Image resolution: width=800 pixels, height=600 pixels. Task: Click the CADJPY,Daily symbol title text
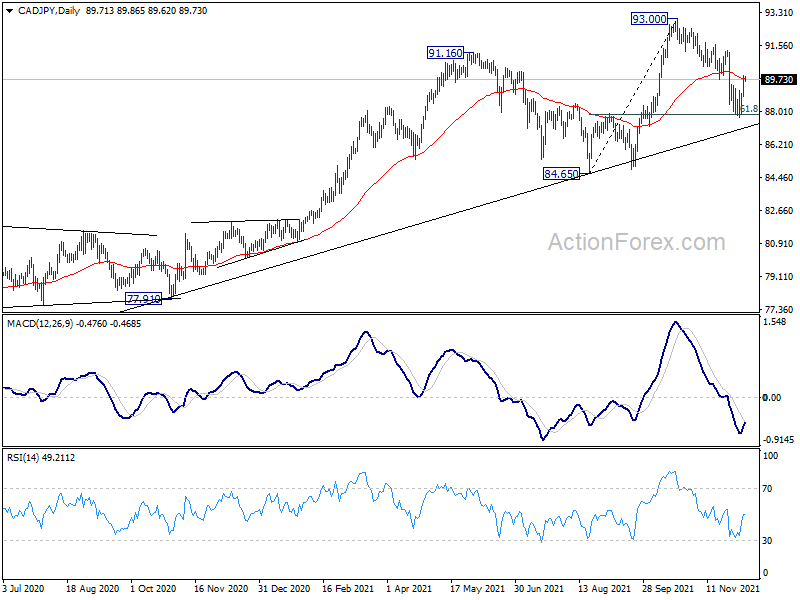[x=48, y=11]
